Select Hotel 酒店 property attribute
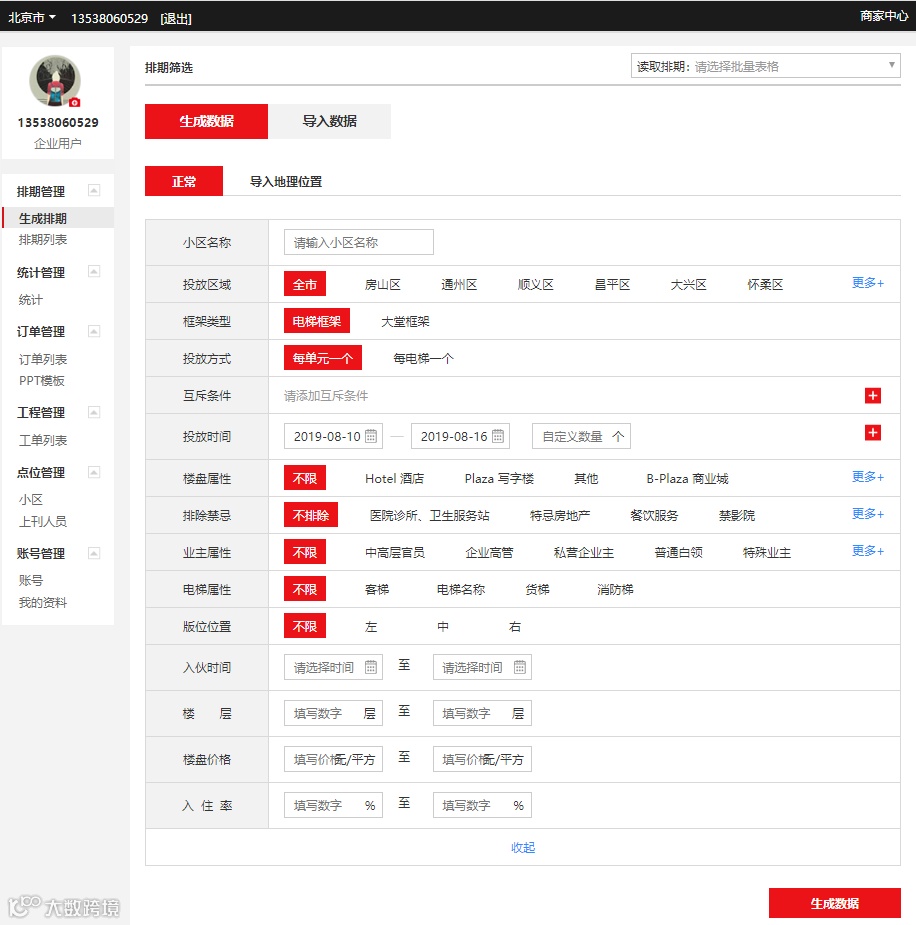The height and width of the screenshot is (925, 916). click(x=395, y=478)
